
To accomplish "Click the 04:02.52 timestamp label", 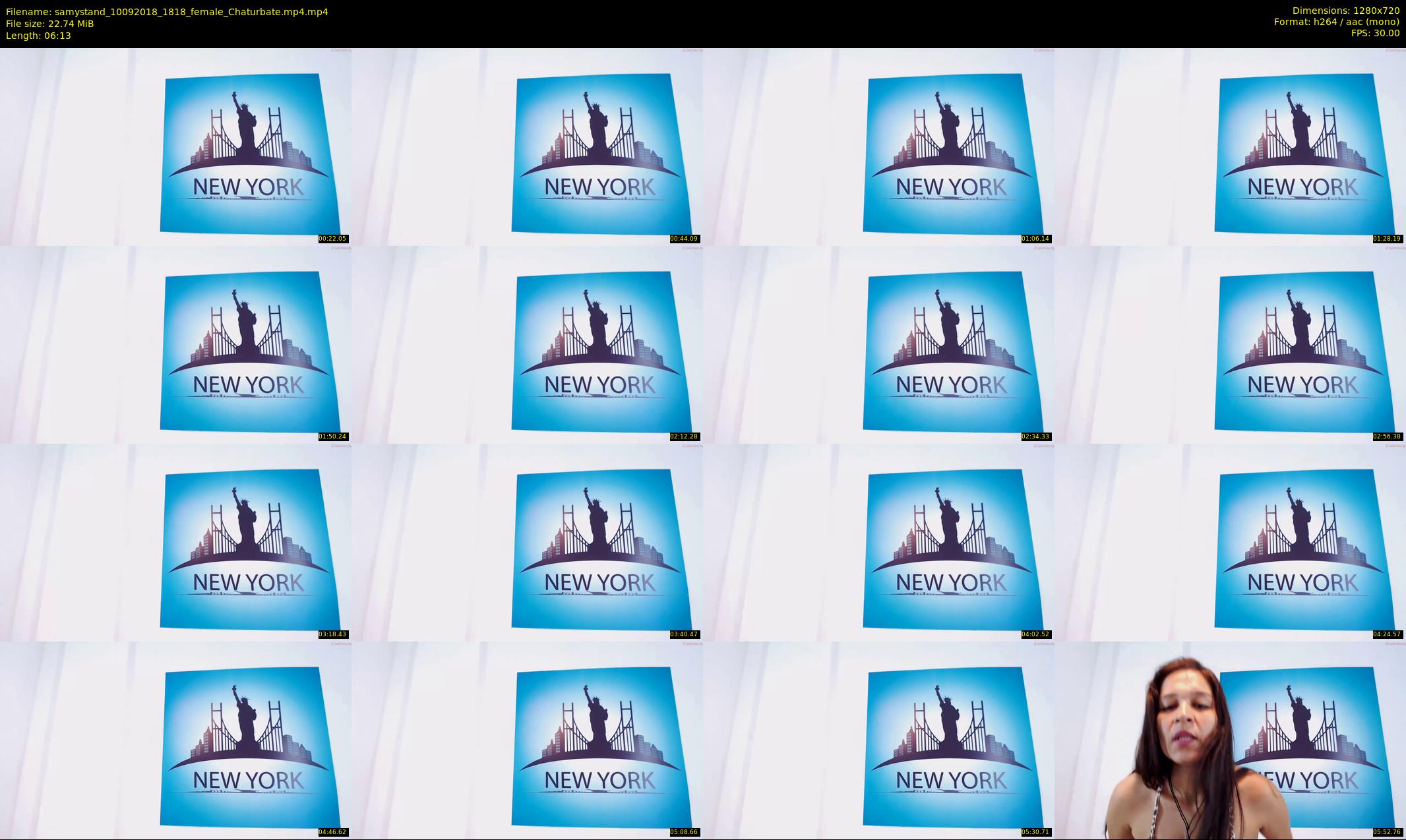I will [x=1035, y=634].
